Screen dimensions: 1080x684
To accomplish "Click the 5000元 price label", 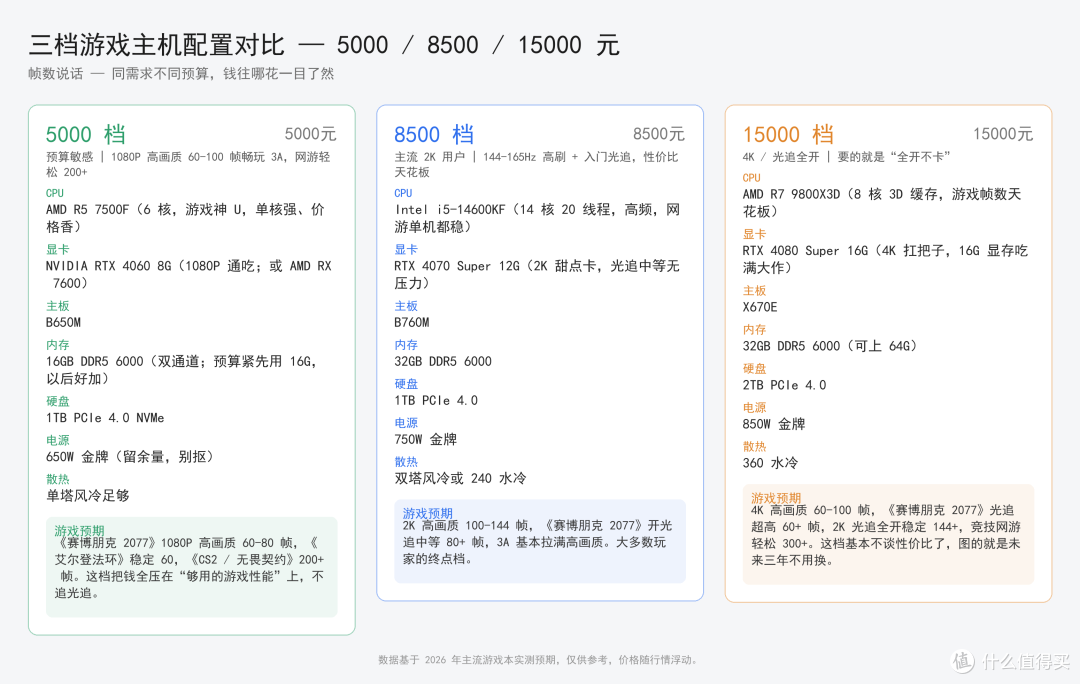I will point(311,134).
